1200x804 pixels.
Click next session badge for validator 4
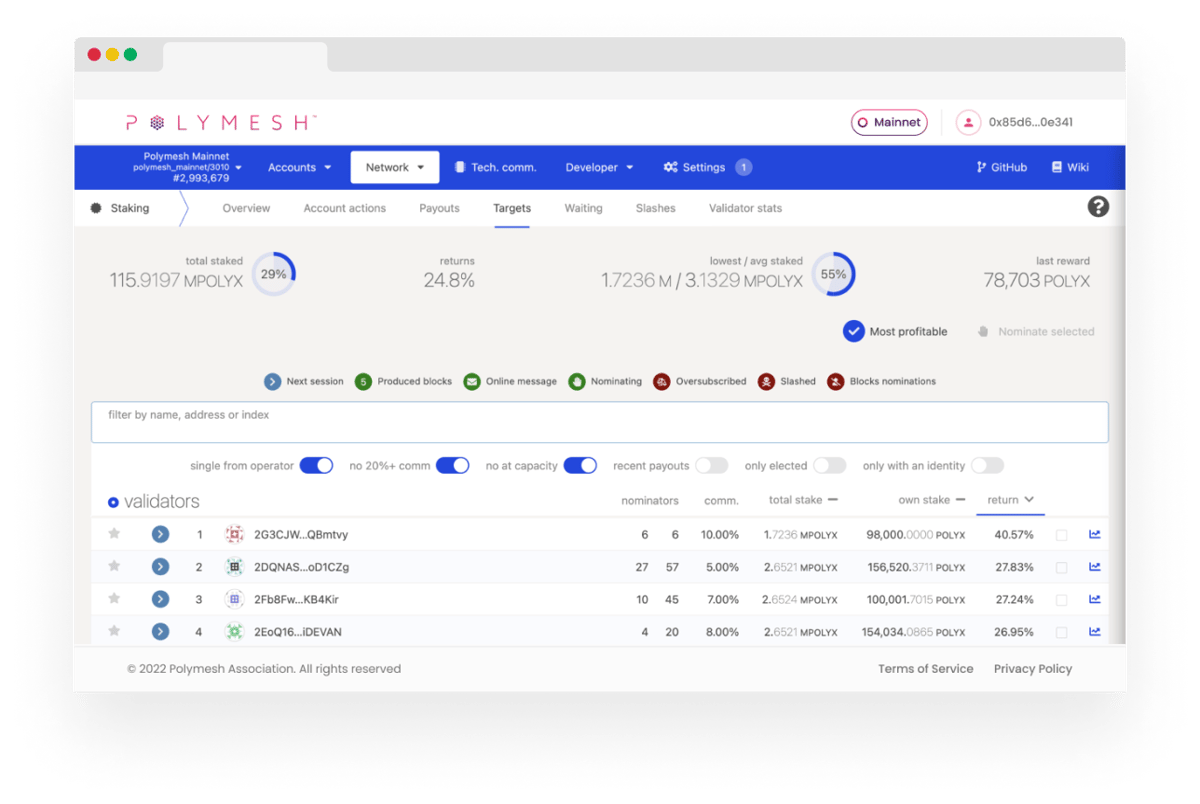coord(160,631)
